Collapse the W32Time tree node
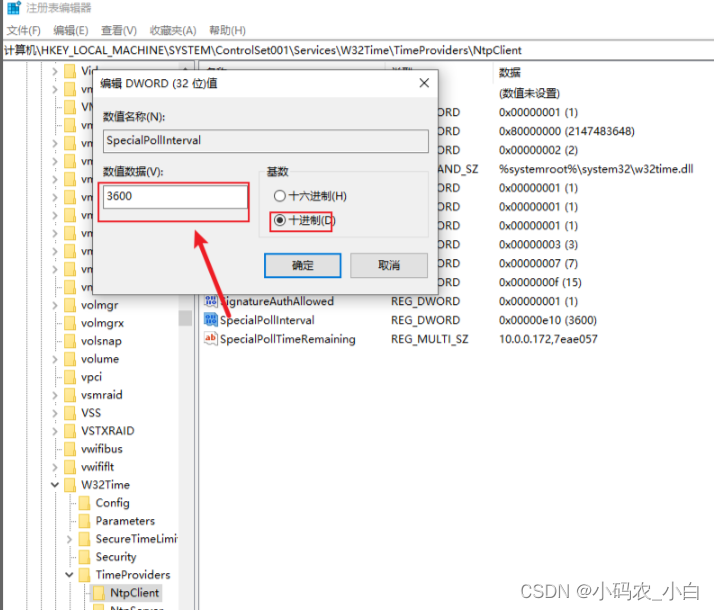 55,485
